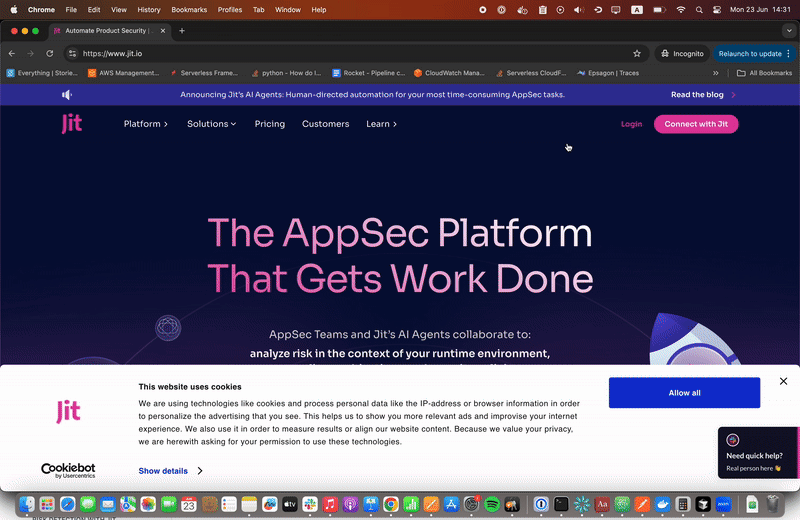Screen dimensions: 800x520
Task: Click Read the blog link
Action: click(x=703, y=94)
